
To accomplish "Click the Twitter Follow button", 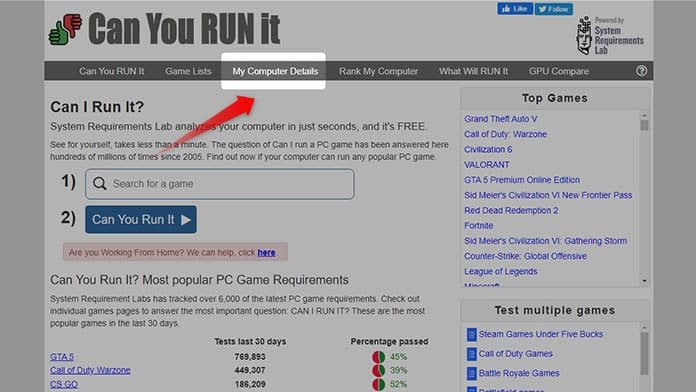I will point(554,9).
